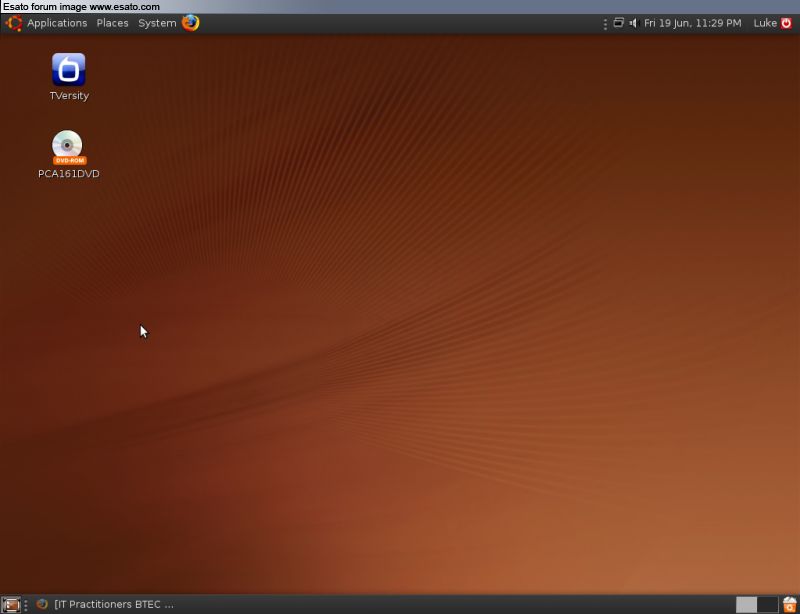The width and height of the screenshot is (800, 614).
Task: Open the Places menu
Action: 112,23
